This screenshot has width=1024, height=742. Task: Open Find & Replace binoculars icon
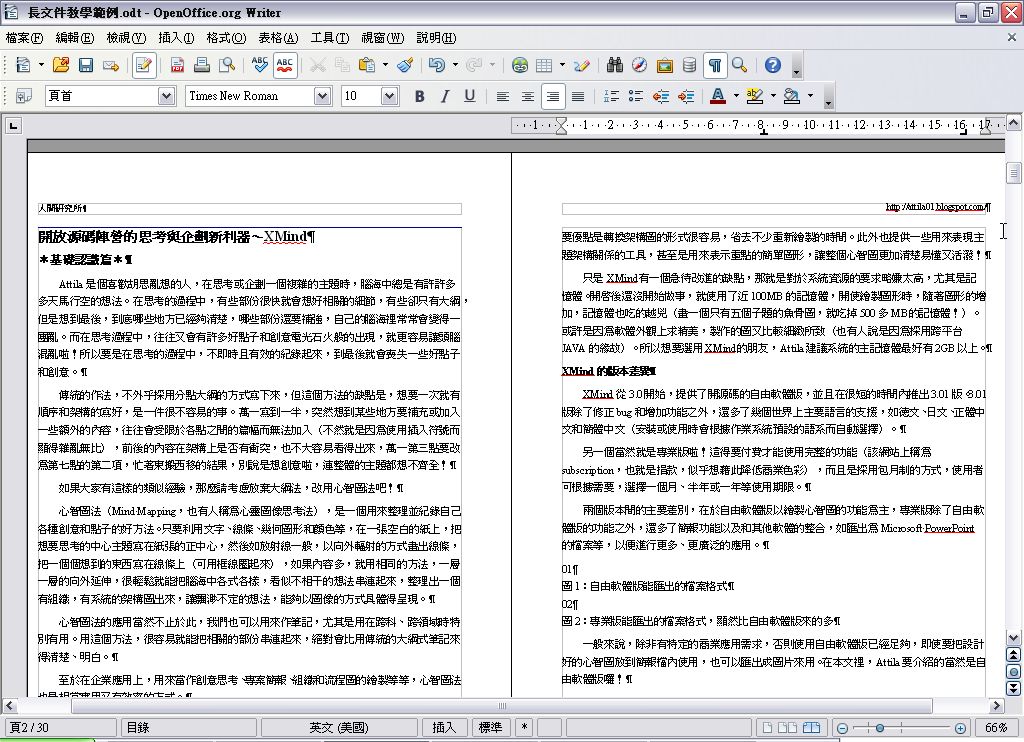(614, 65)
